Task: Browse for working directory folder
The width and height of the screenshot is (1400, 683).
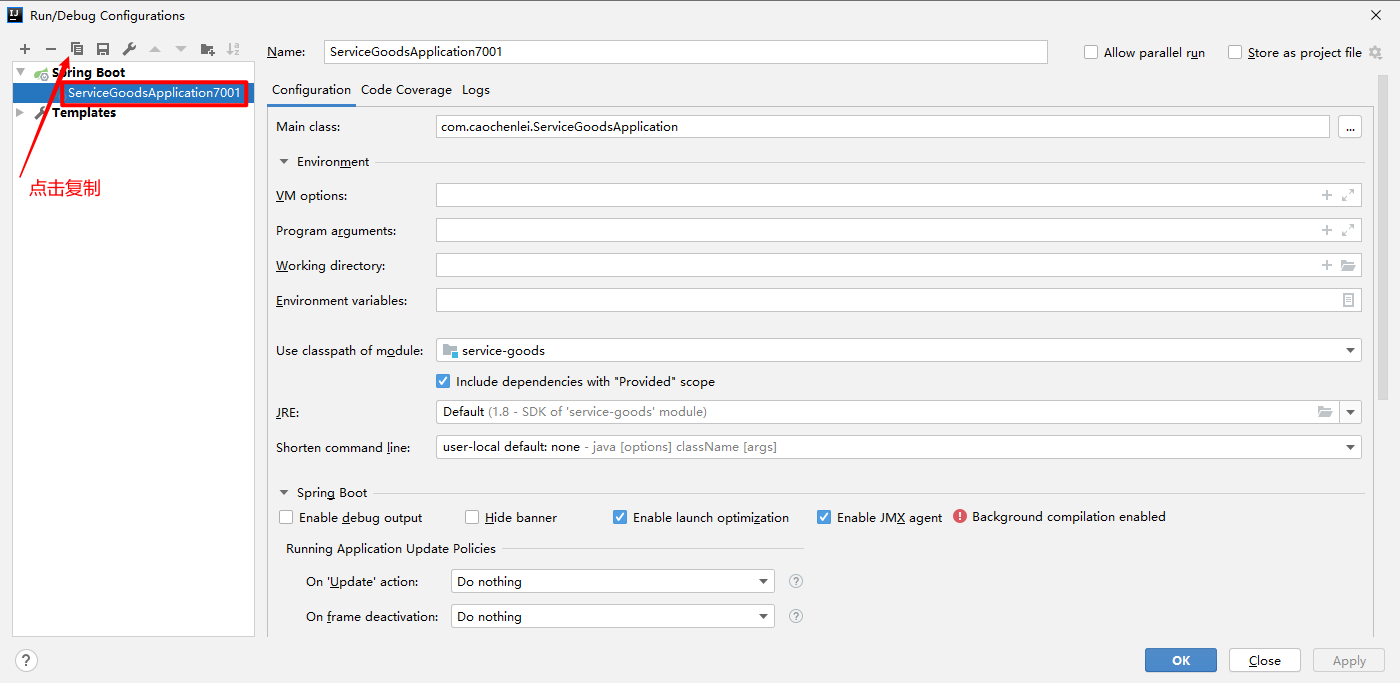Action: (1348, 265)
